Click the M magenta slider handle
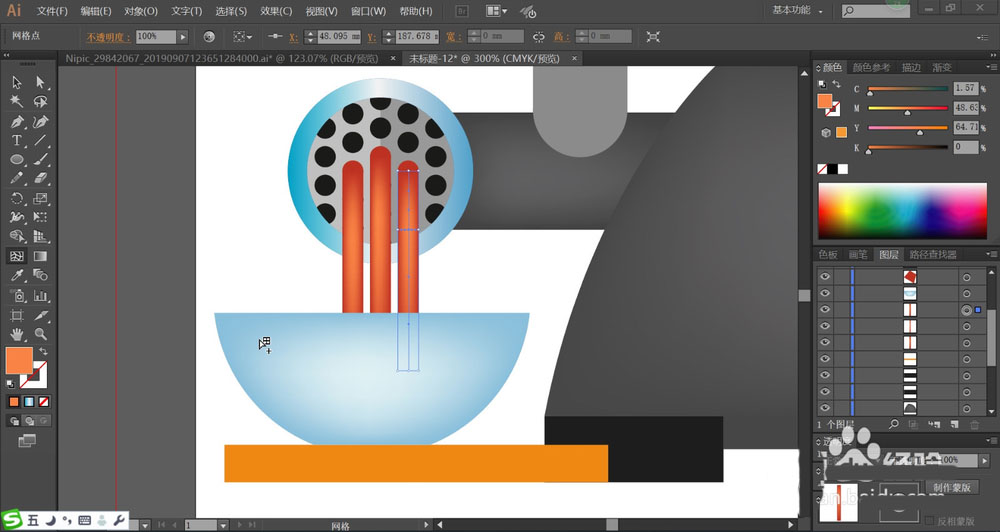Viewport: 1000px width, 532px height. point(908,112)
